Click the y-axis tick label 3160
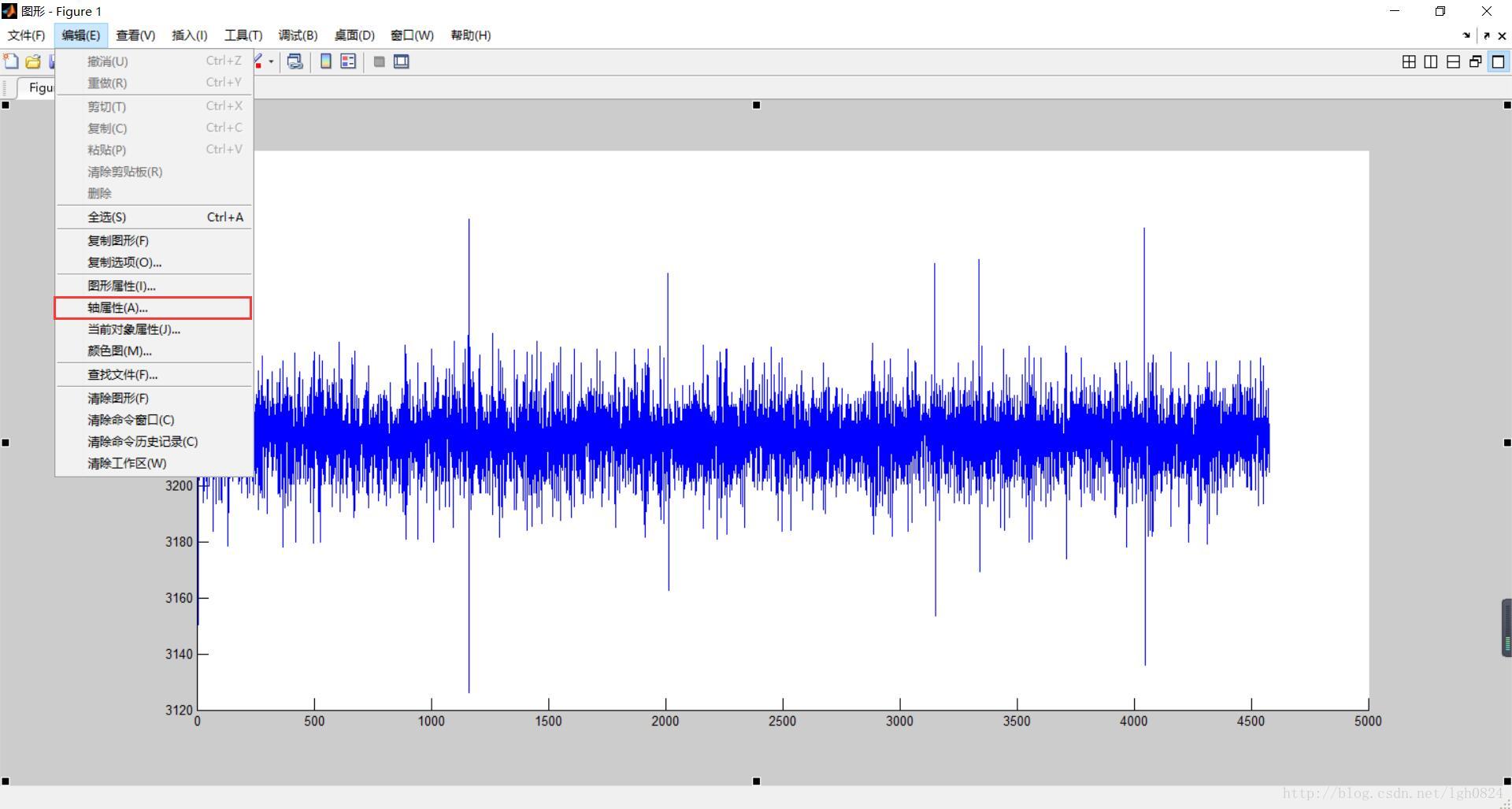The width and height of the screenshot is (1512, 809). [x=179, y=598]
